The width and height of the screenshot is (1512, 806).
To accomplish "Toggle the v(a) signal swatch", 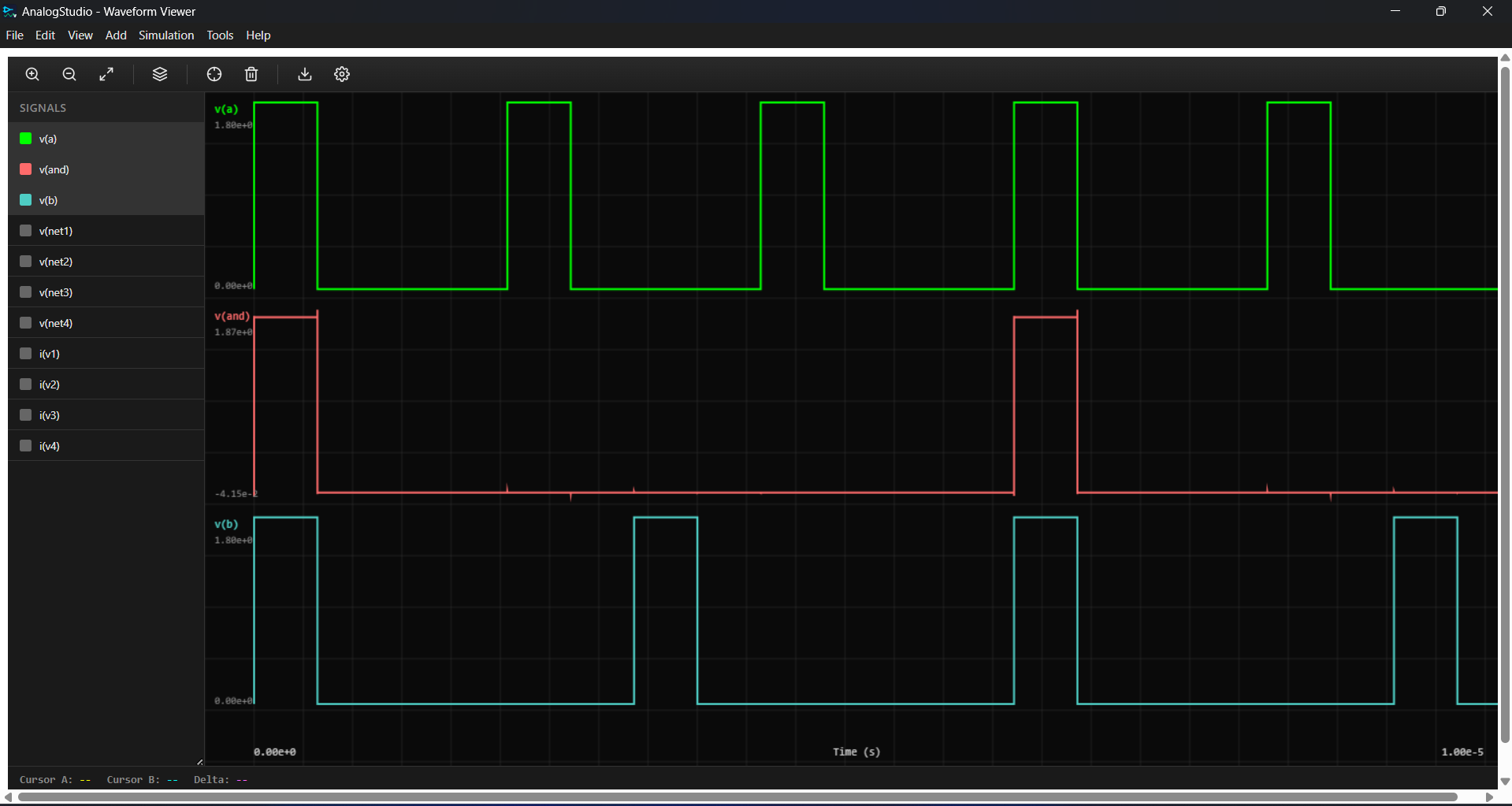I will tap(26, 139).
